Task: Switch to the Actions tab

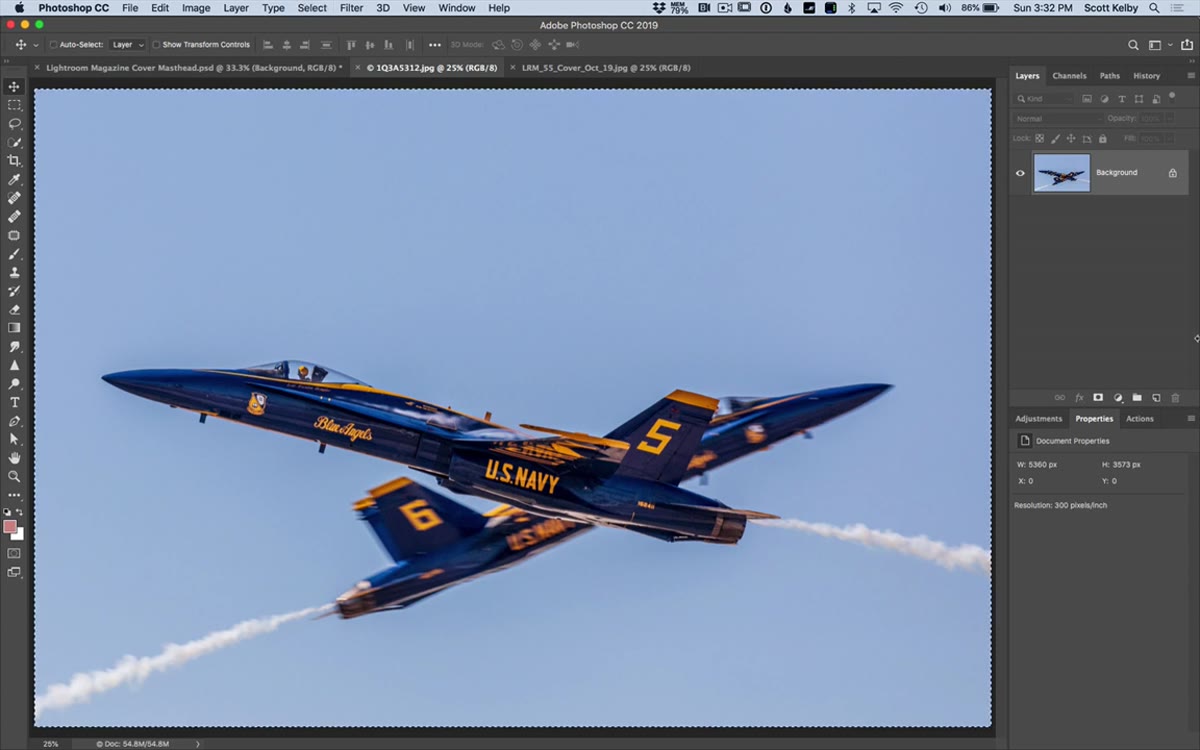Action: [x=1140, y=419]
